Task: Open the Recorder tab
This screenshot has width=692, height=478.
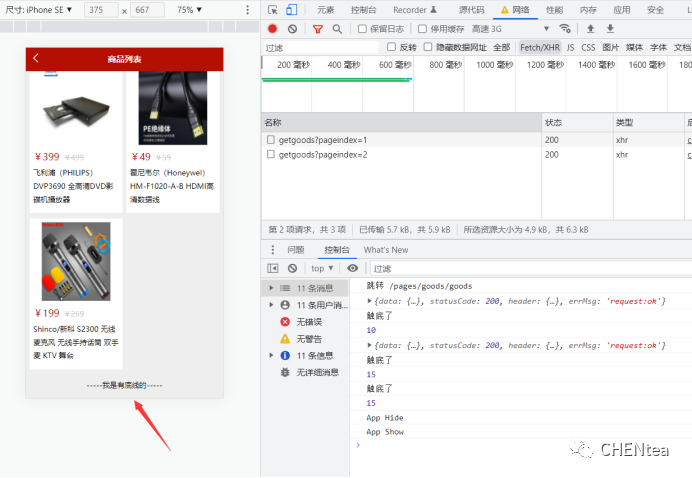Action: click(415, 10)
